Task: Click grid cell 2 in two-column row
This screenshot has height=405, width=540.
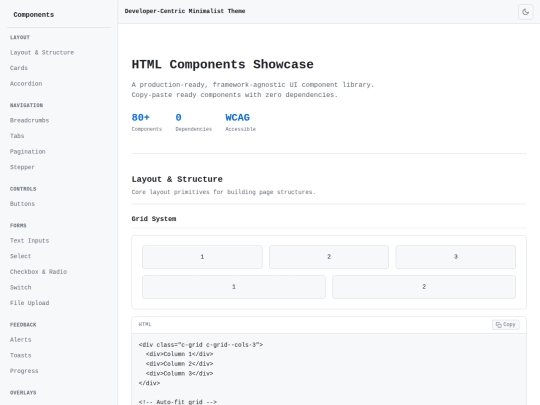Action: click(x=424, y=287)
